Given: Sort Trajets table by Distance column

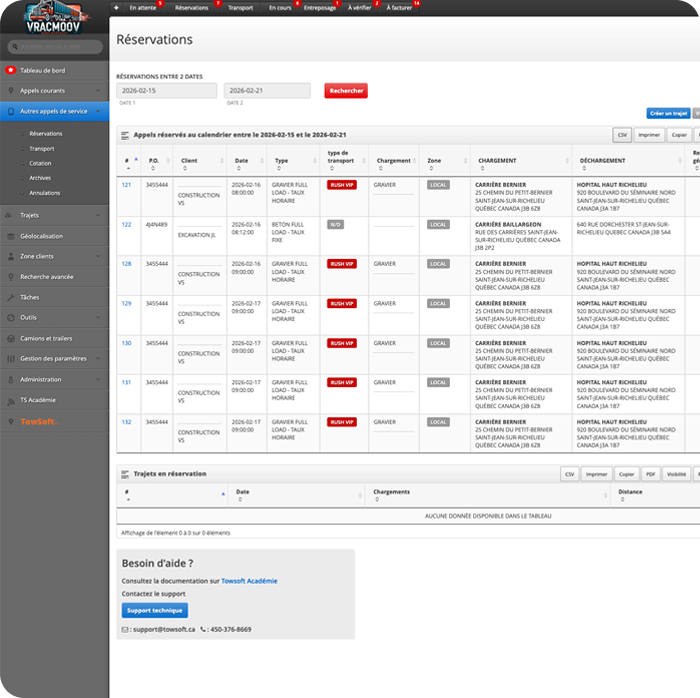Looking at the screenshot, I should (655, 495).
